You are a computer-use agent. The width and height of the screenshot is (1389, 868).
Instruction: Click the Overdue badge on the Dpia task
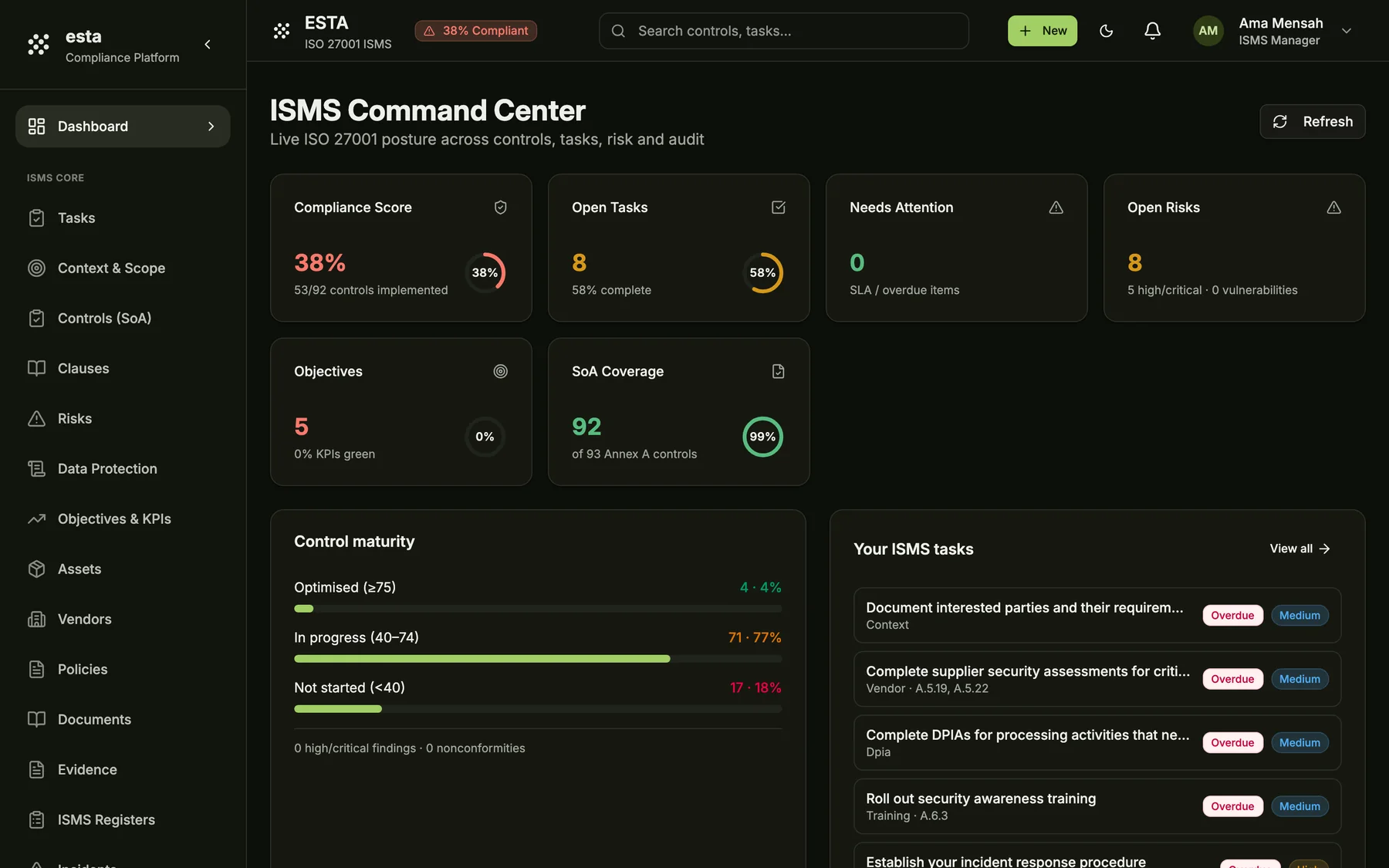(1232, 743)
